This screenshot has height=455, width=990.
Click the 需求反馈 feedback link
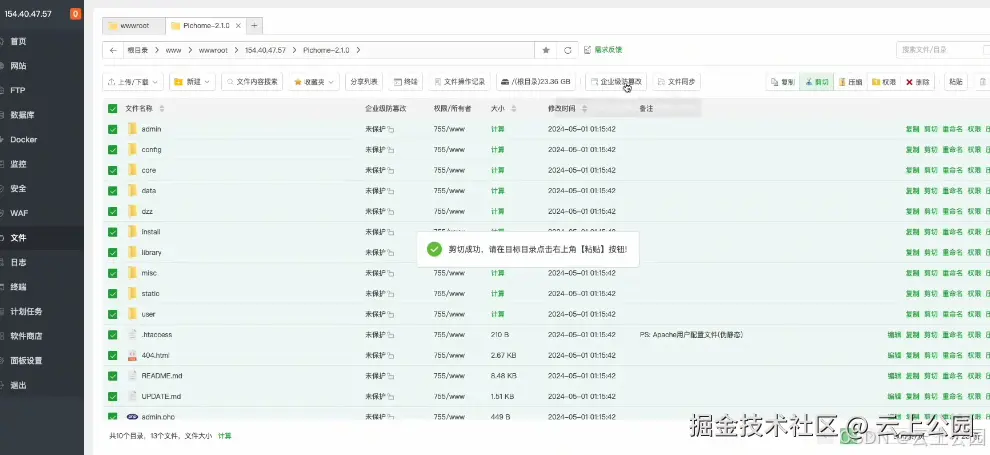click(x=604, y=50)
